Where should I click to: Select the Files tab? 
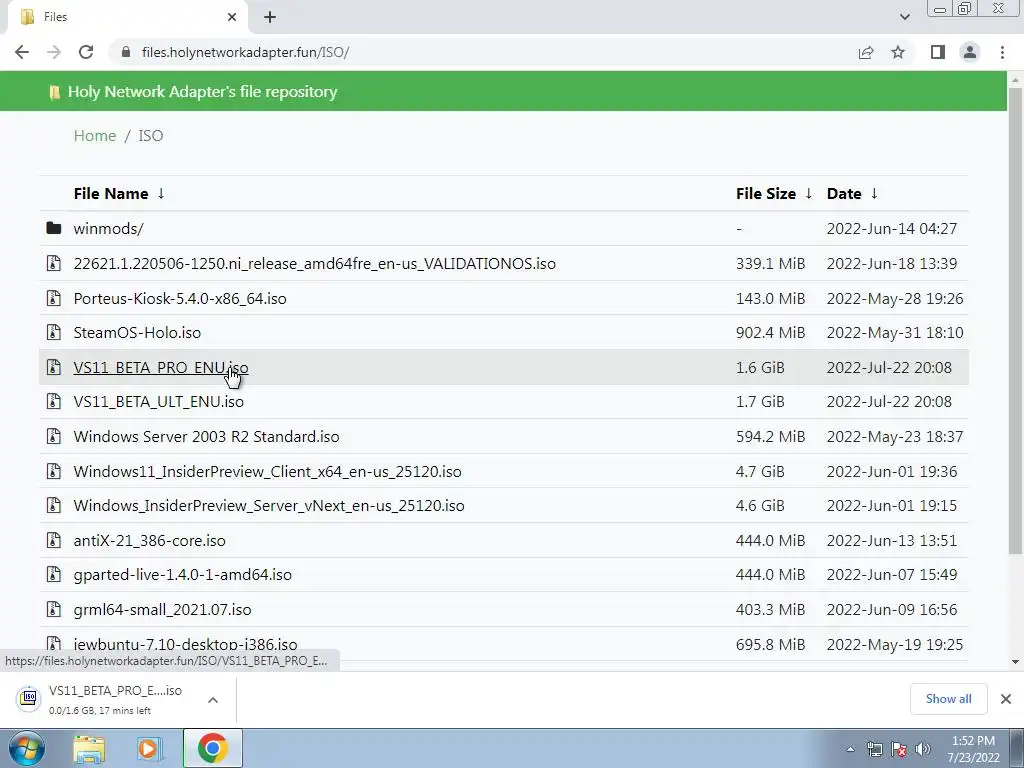click(127, 17)
